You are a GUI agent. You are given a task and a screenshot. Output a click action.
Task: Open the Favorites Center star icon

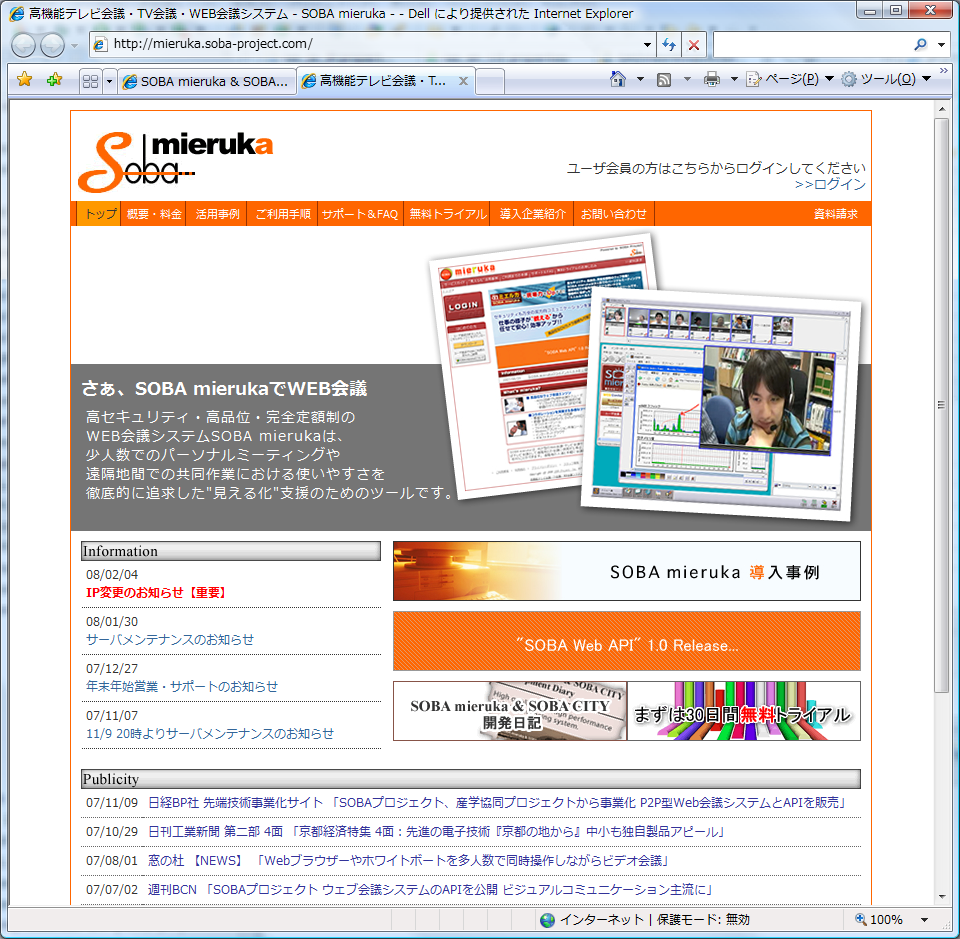coord(24,79)
